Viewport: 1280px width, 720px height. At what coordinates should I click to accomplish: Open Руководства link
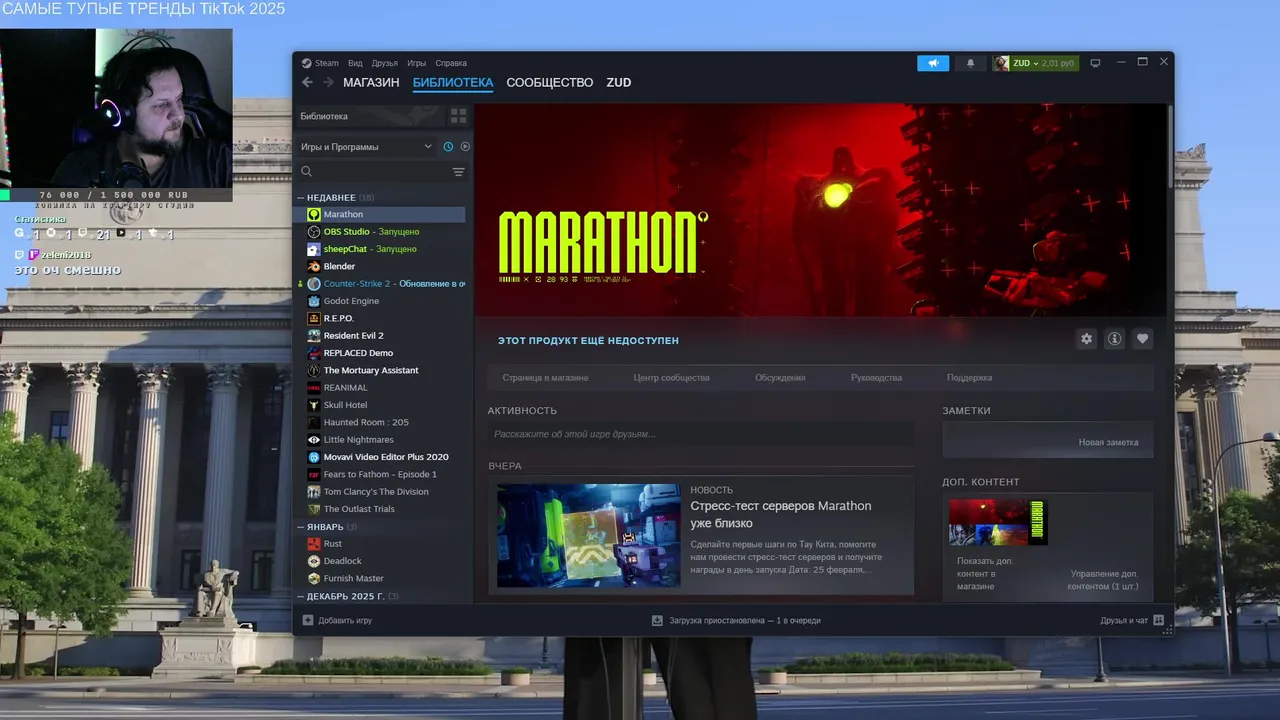[876, 378]
